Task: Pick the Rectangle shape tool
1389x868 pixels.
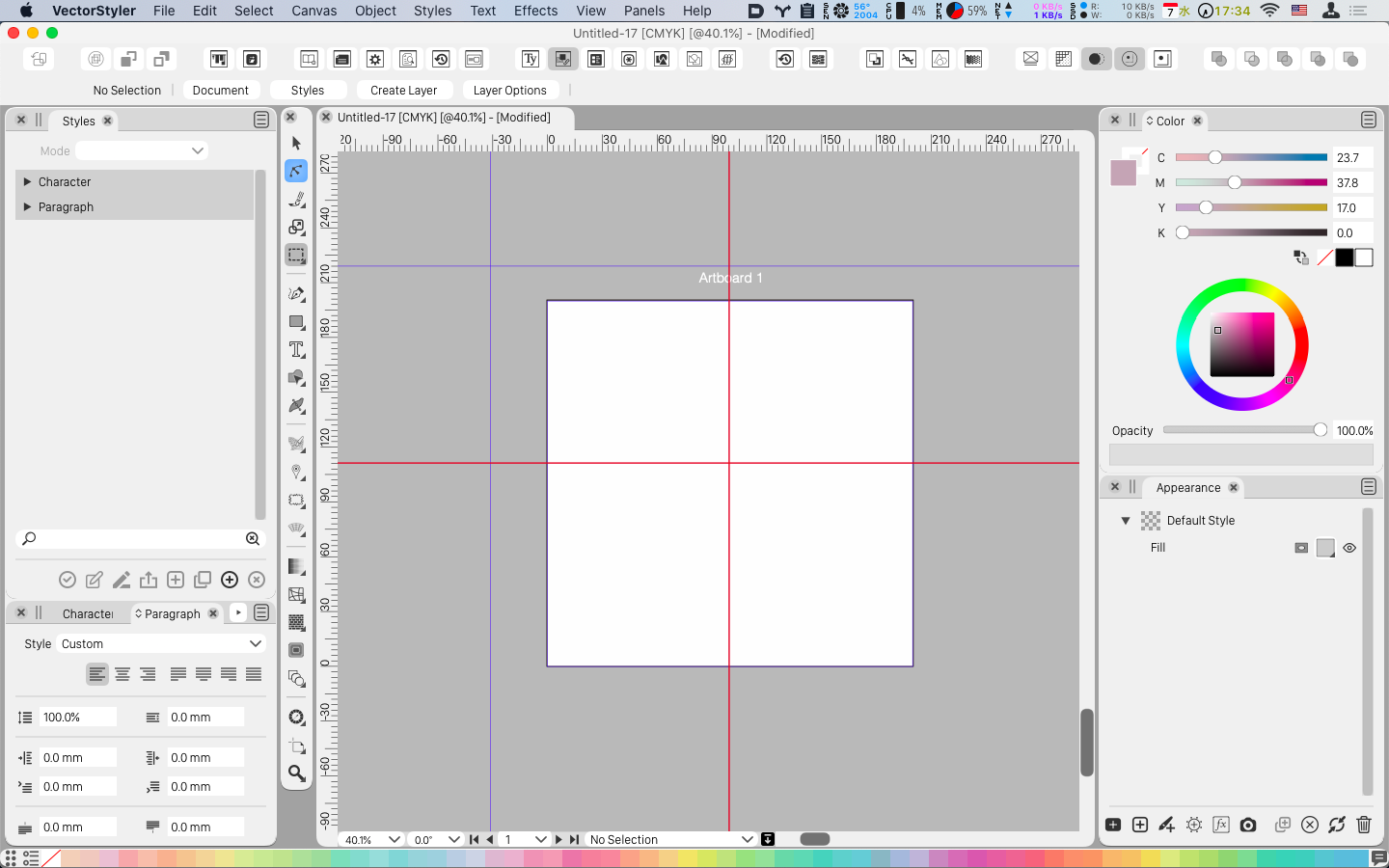Action: pos(296,322)
